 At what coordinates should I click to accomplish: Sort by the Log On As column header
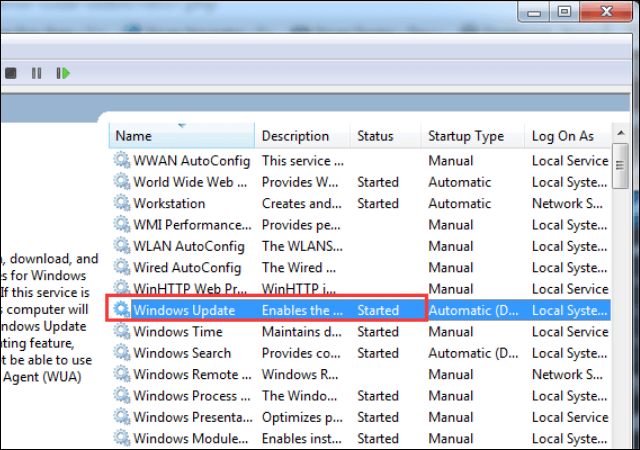[x=568, y=136]
